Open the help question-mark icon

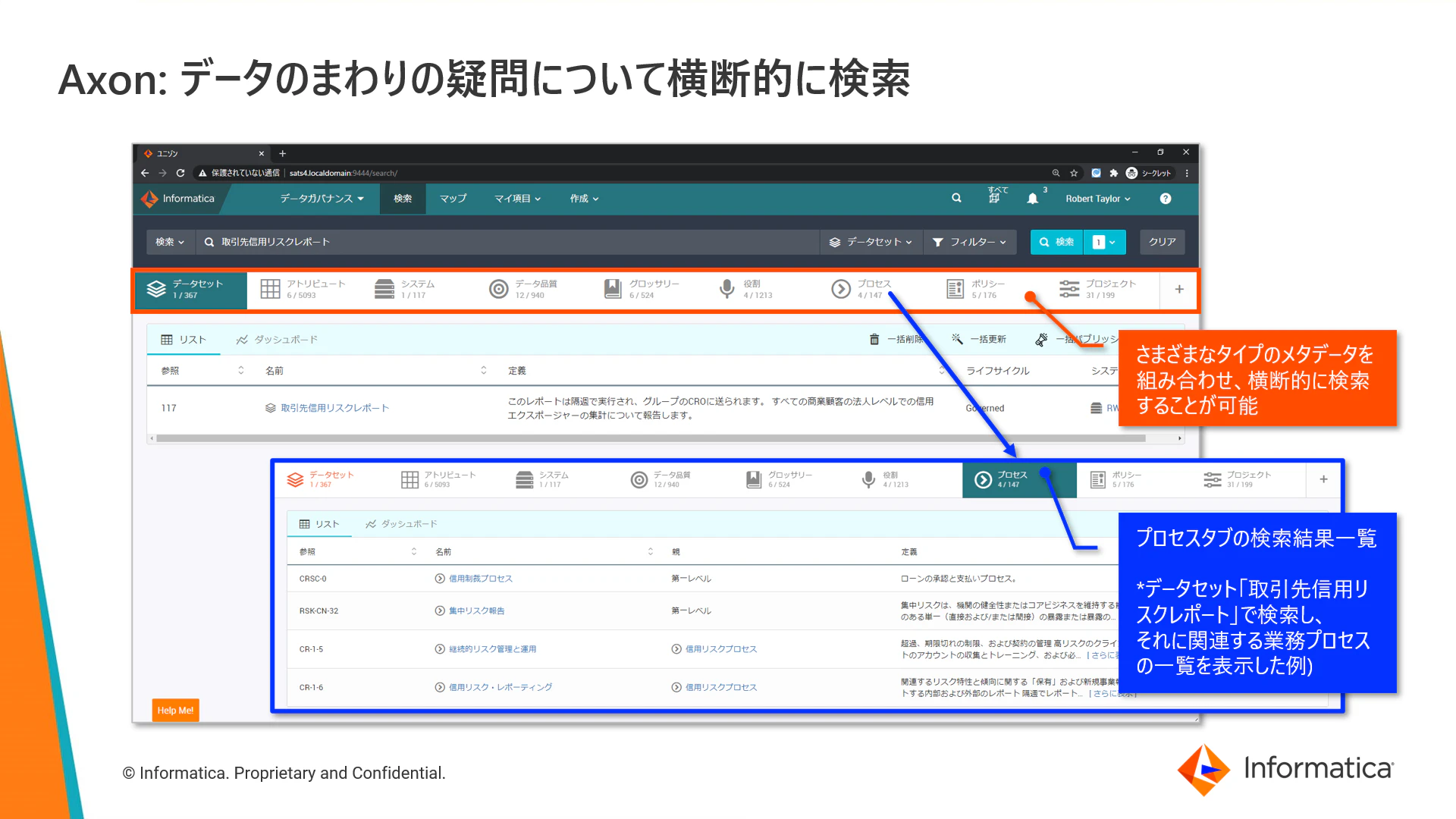pyautogui.click(x=1166, y=199)
